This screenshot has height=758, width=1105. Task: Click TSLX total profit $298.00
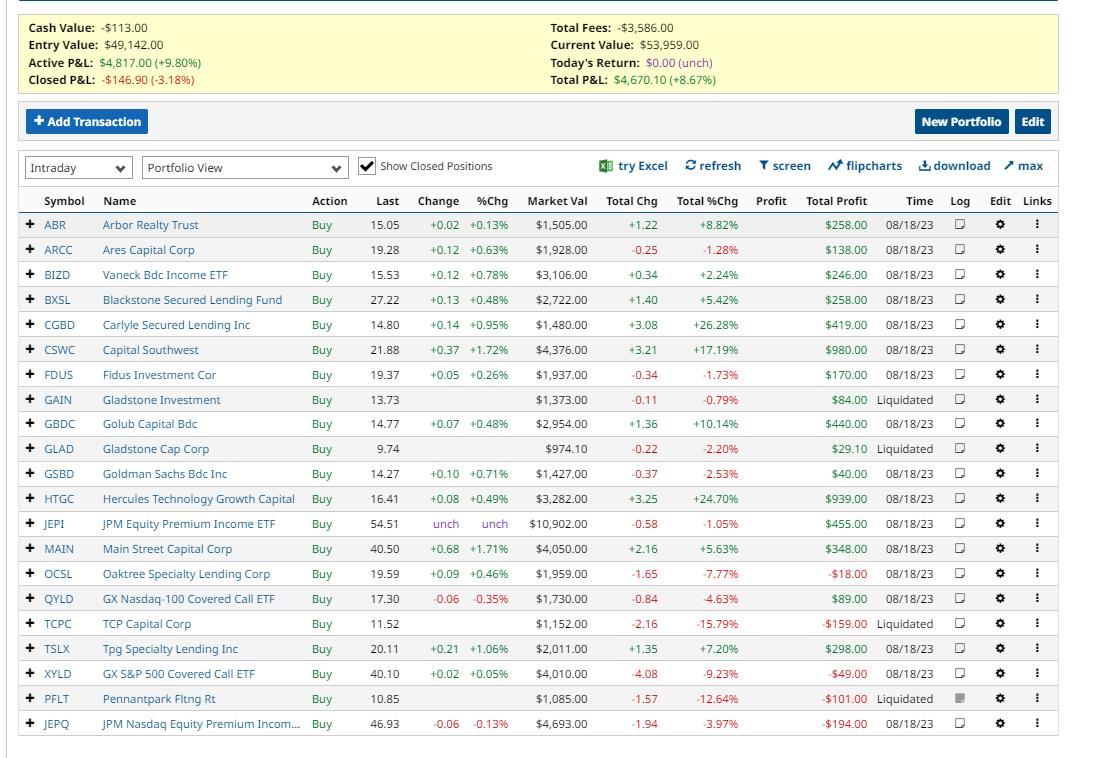[x=846, y=649]
